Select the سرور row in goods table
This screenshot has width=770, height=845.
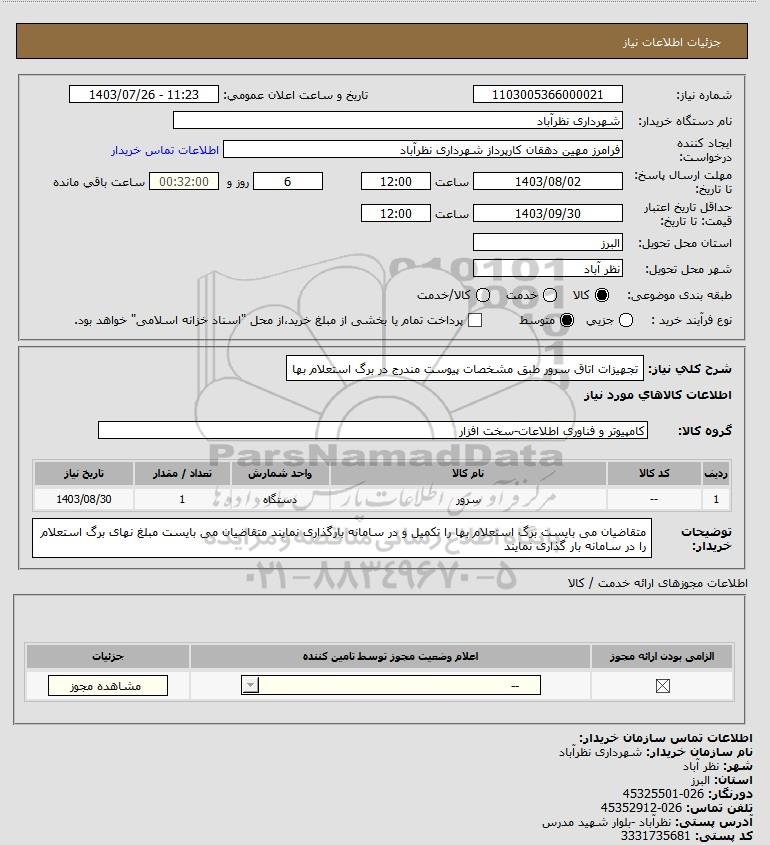click(381, 499)
